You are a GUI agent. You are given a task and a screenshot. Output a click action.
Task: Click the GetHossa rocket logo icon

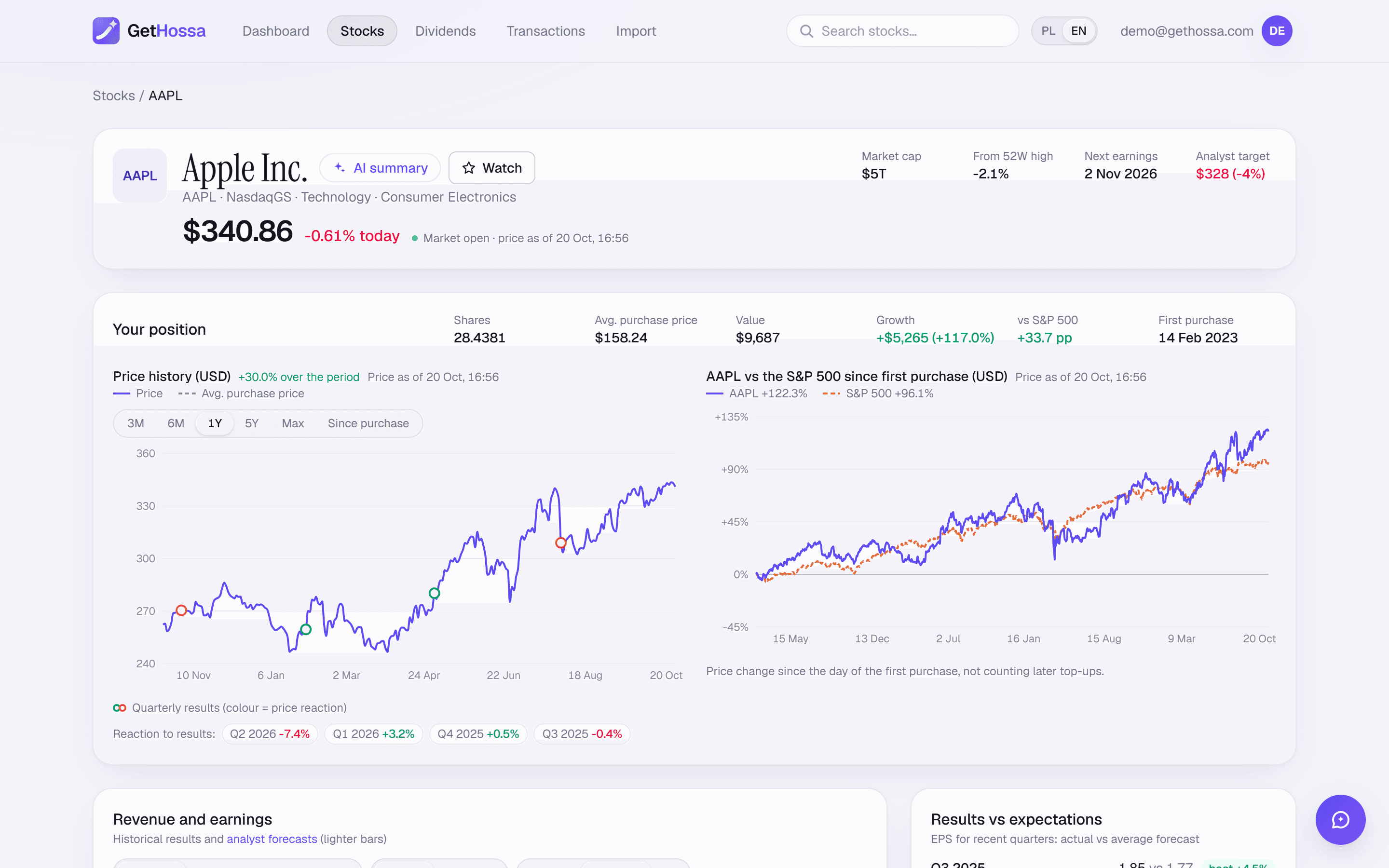pos(106,31)
